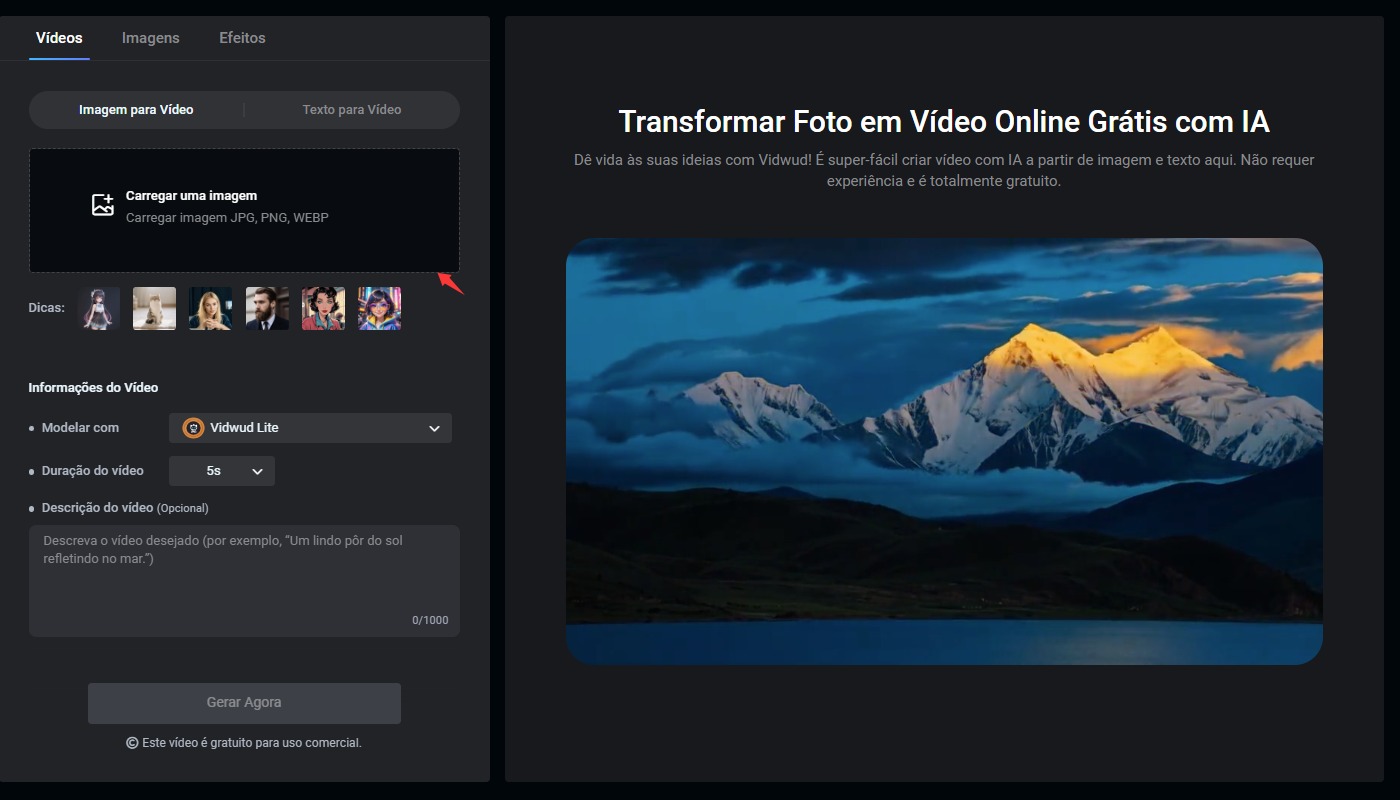Switch to the Imagens tab

click(150, 37)
